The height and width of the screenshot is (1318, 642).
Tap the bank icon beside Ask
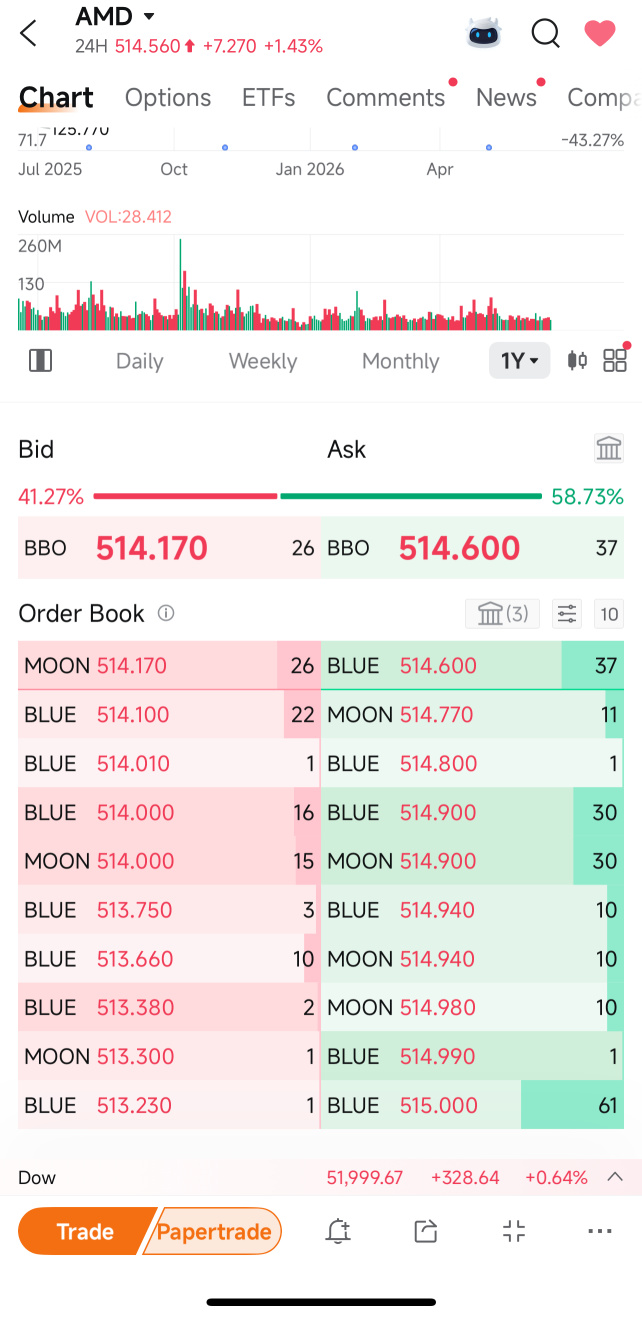tap(609, 448)
